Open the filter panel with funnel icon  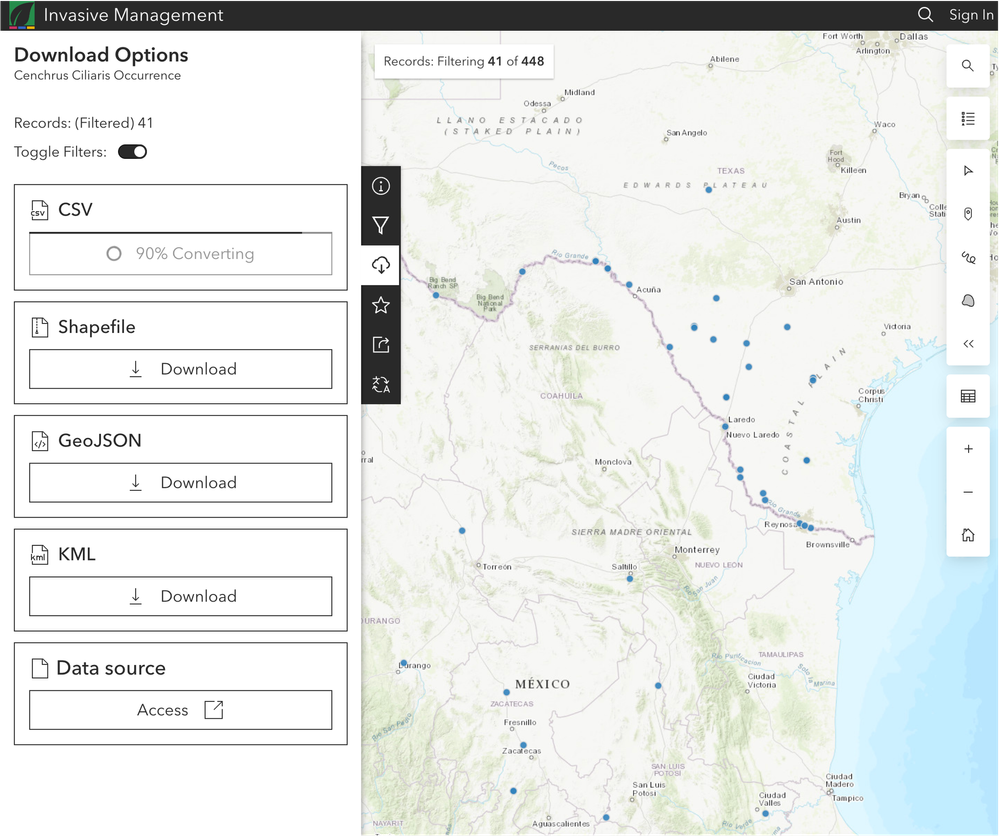pyautogui.click(x=380, y=226)
